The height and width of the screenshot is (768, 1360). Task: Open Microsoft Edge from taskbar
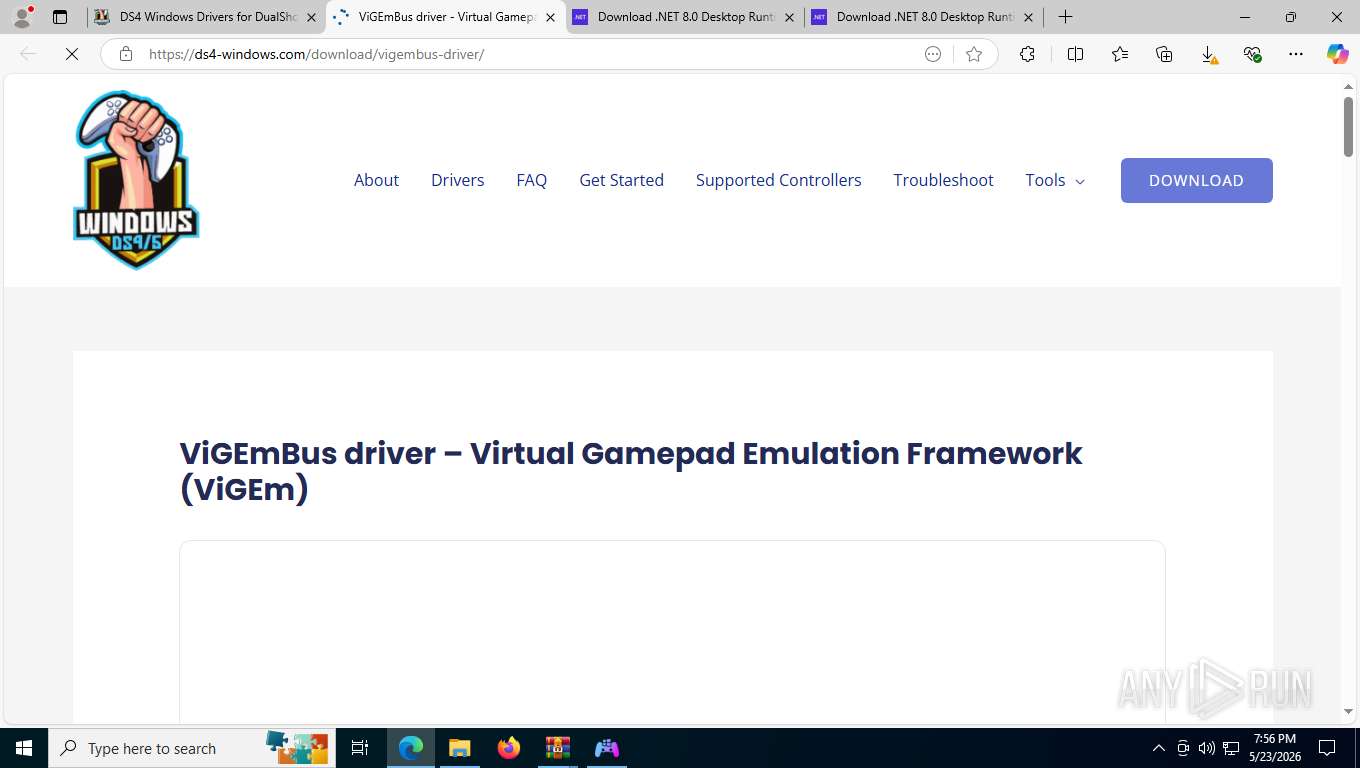(x=411, y=748)
